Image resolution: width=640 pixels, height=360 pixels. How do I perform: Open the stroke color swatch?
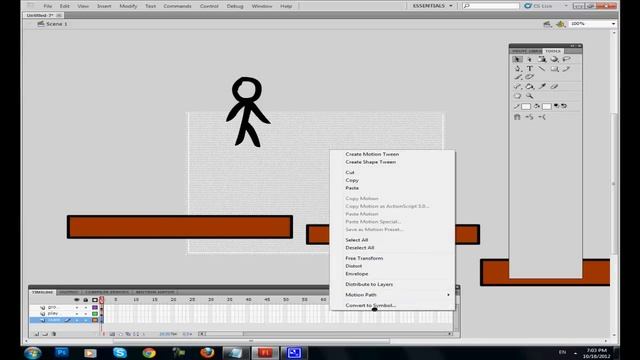coord(526,107)
